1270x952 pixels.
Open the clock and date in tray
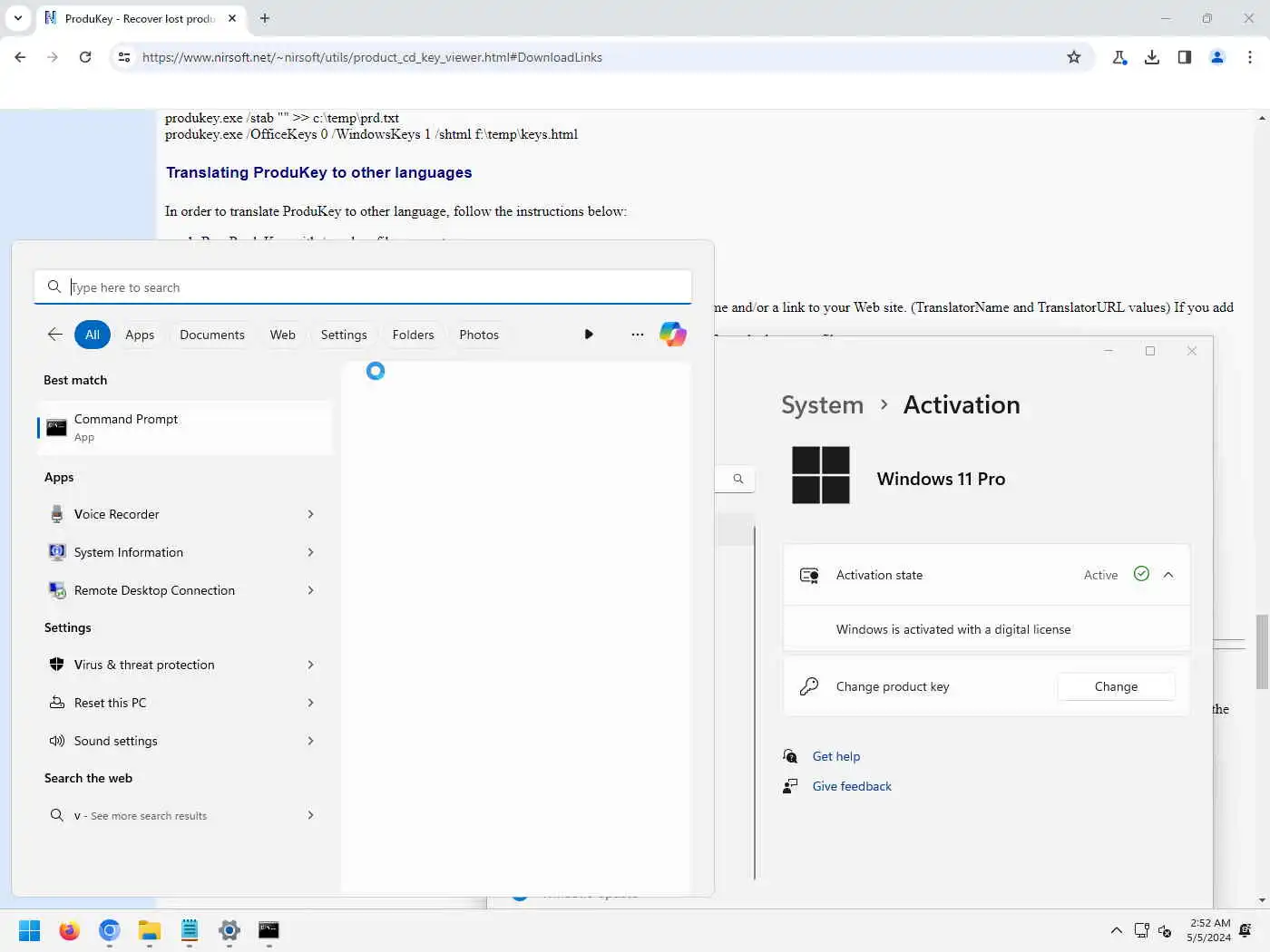pos(1209,930)
